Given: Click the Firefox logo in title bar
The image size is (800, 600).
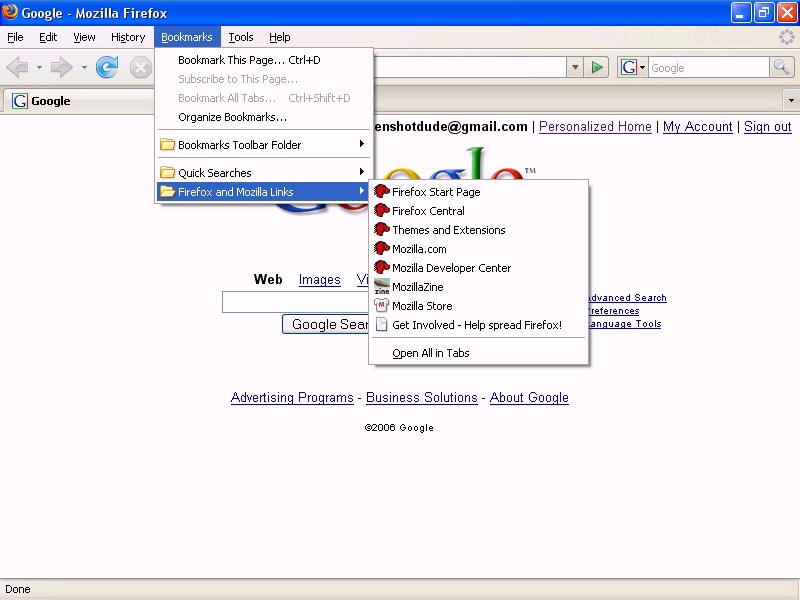Looking at the screenshot, I should 9,12.
